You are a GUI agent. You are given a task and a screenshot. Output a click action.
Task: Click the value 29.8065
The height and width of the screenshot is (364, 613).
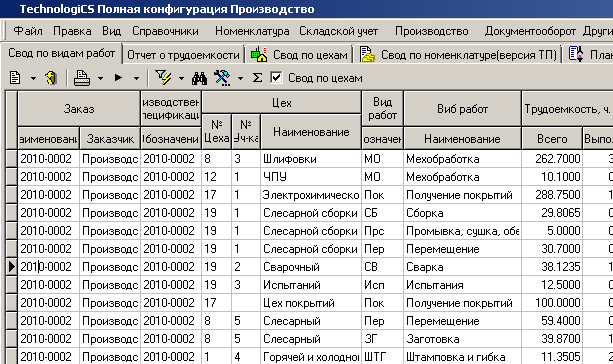point(561,213)
